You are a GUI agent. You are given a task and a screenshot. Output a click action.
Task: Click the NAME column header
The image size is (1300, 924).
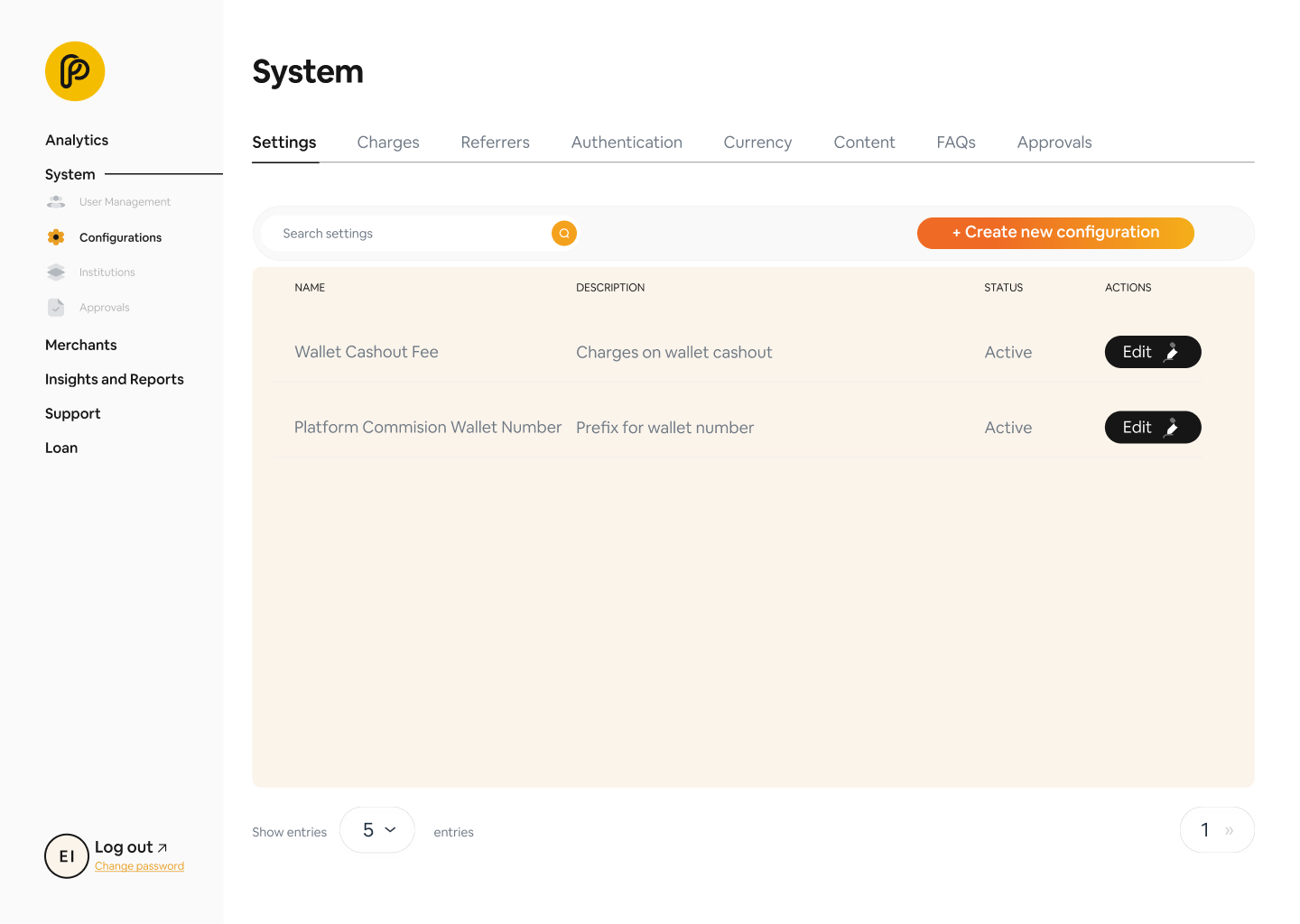pyautogui.click(x=310, y=288)
